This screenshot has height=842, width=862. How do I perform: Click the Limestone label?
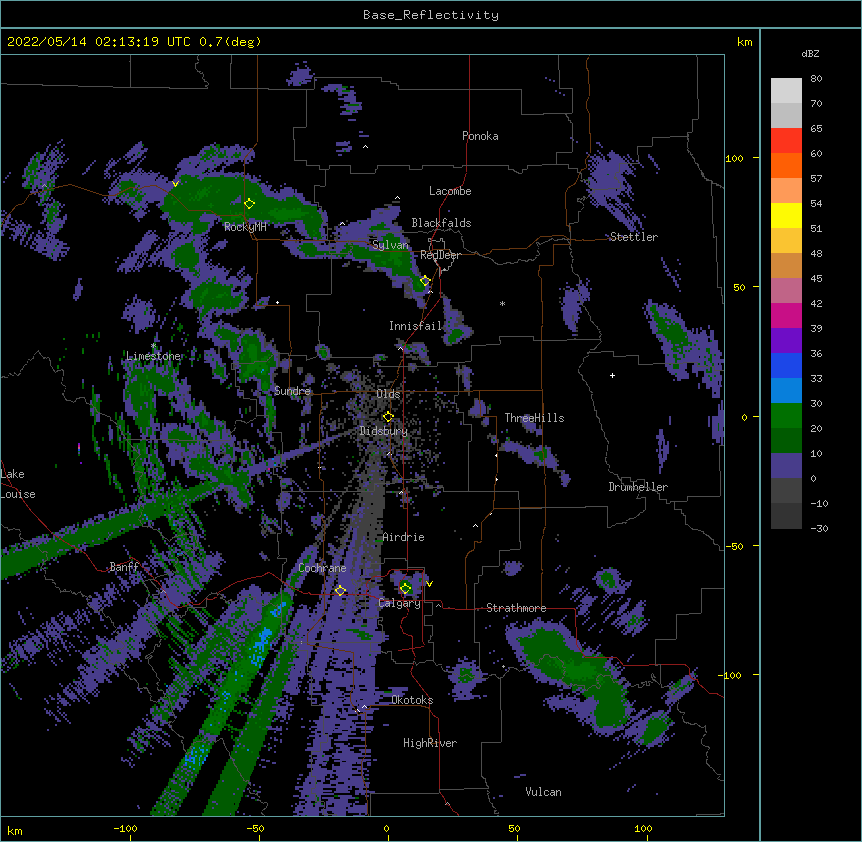click(x=153, y=356)
